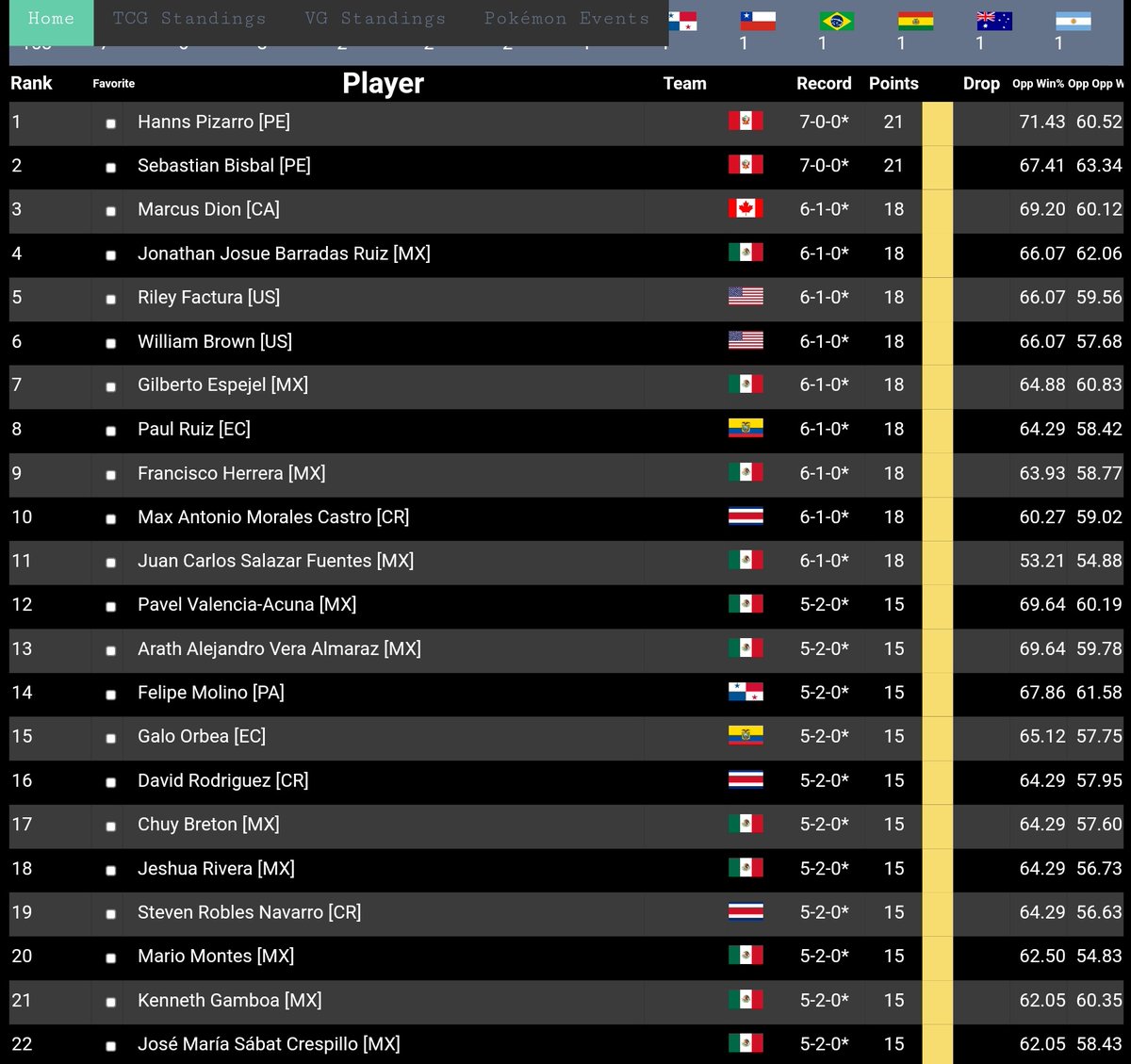
Task: Click Costa Rica flag for David Rodriguez
Action: 746,780
